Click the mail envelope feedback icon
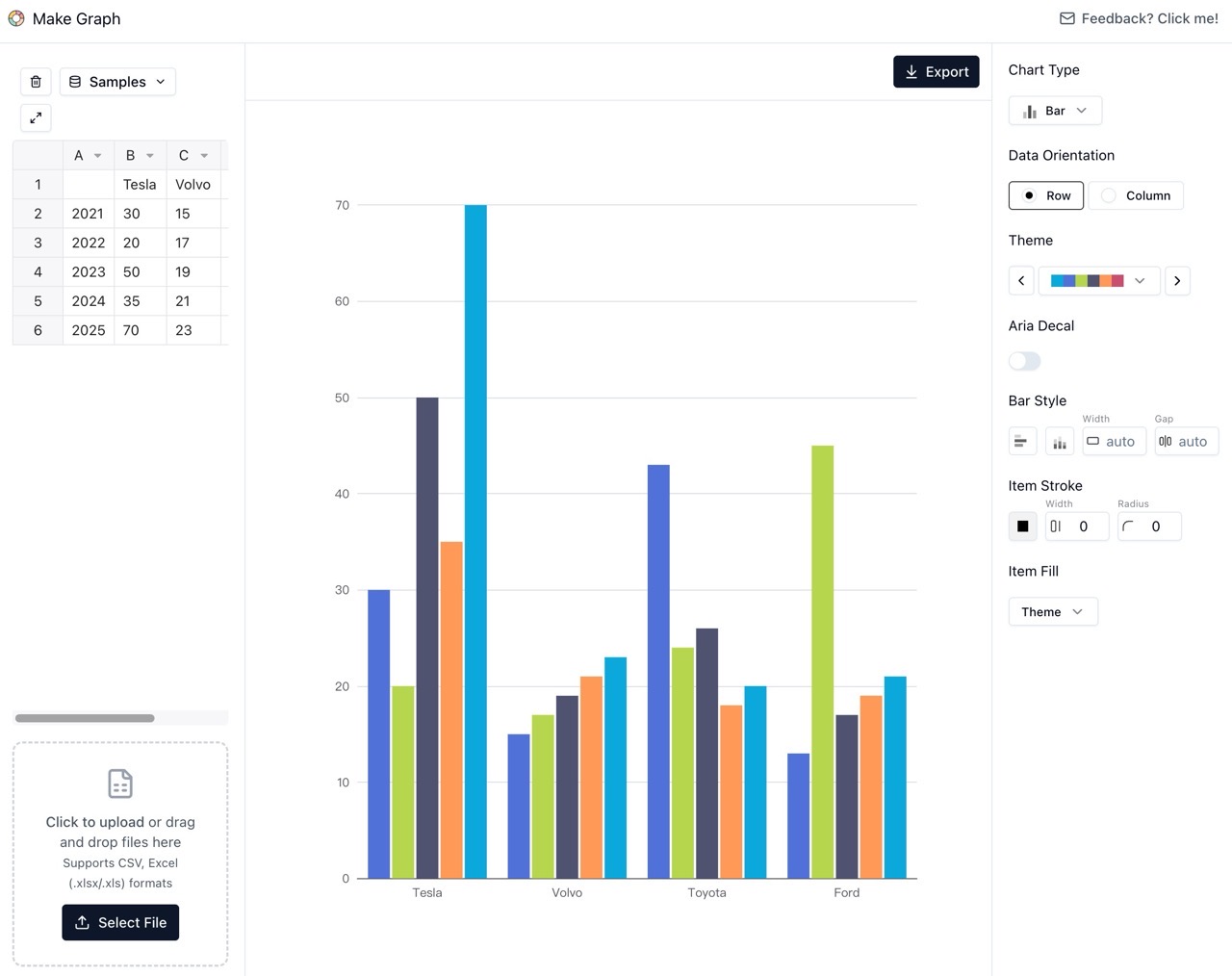Image resolution: width=1232 pixels, height=976 pixels. [x=1067, y=18]
